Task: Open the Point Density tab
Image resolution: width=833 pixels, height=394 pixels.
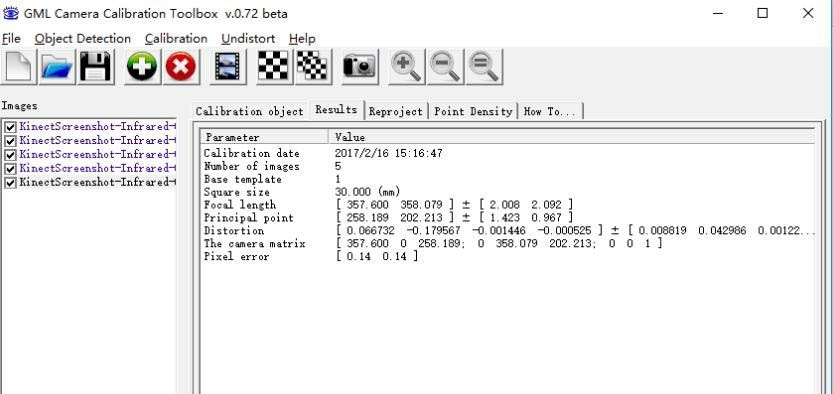Action: [473, 112]
